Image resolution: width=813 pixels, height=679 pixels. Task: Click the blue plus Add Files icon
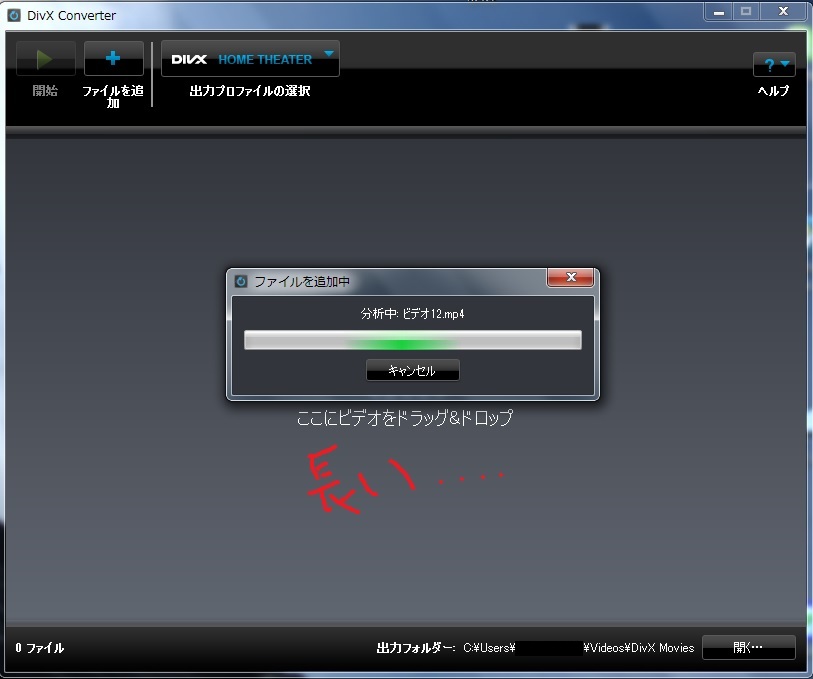114,59
